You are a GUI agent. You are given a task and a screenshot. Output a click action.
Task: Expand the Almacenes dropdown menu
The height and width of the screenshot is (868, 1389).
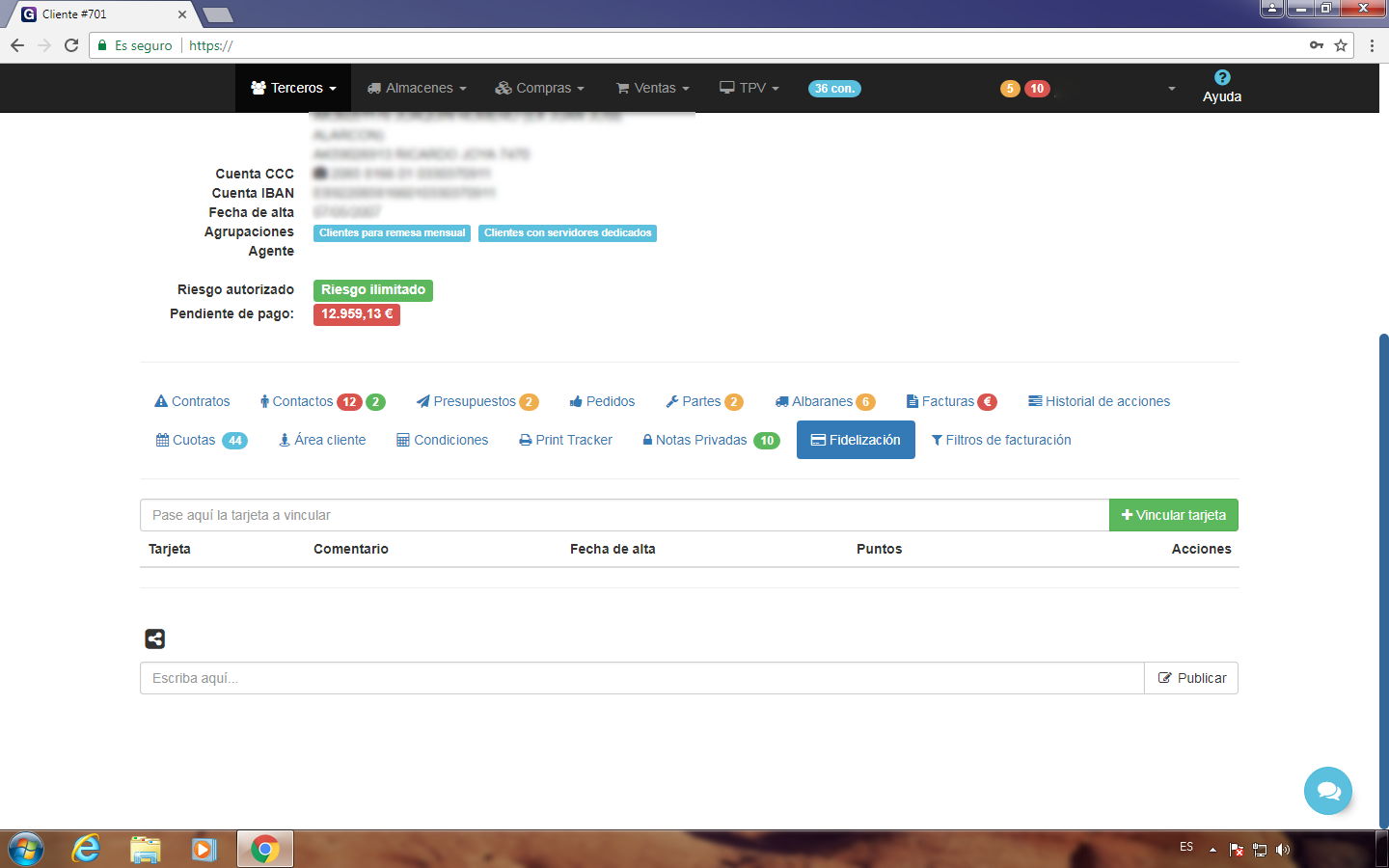[x=417, y=88]
